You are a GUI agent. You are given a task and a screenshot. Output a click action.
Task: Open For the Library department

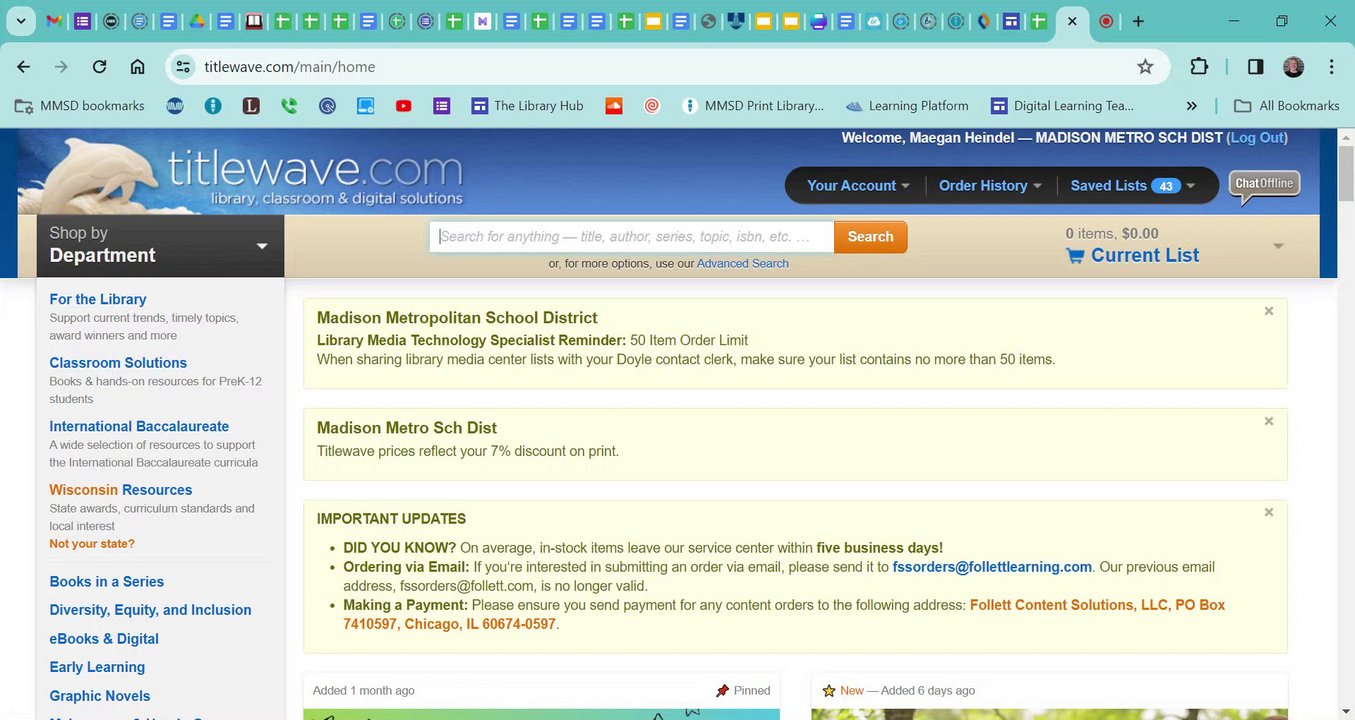click(x=98, y=299)
